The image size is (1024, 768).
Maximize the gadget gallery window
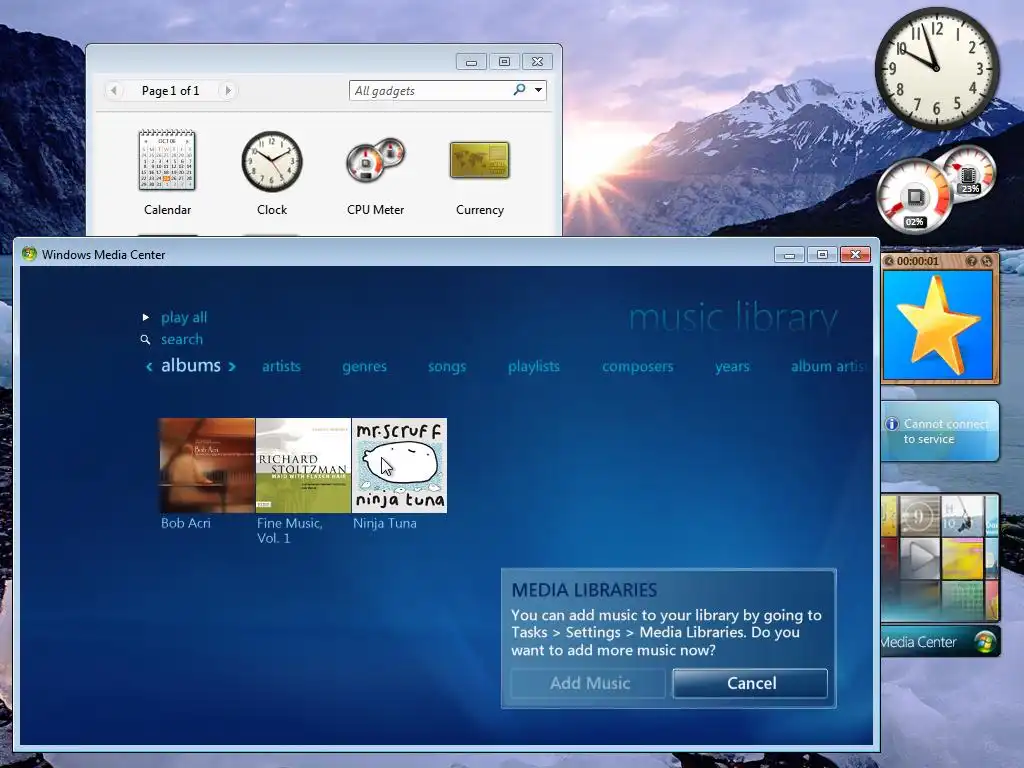point(504,61)
